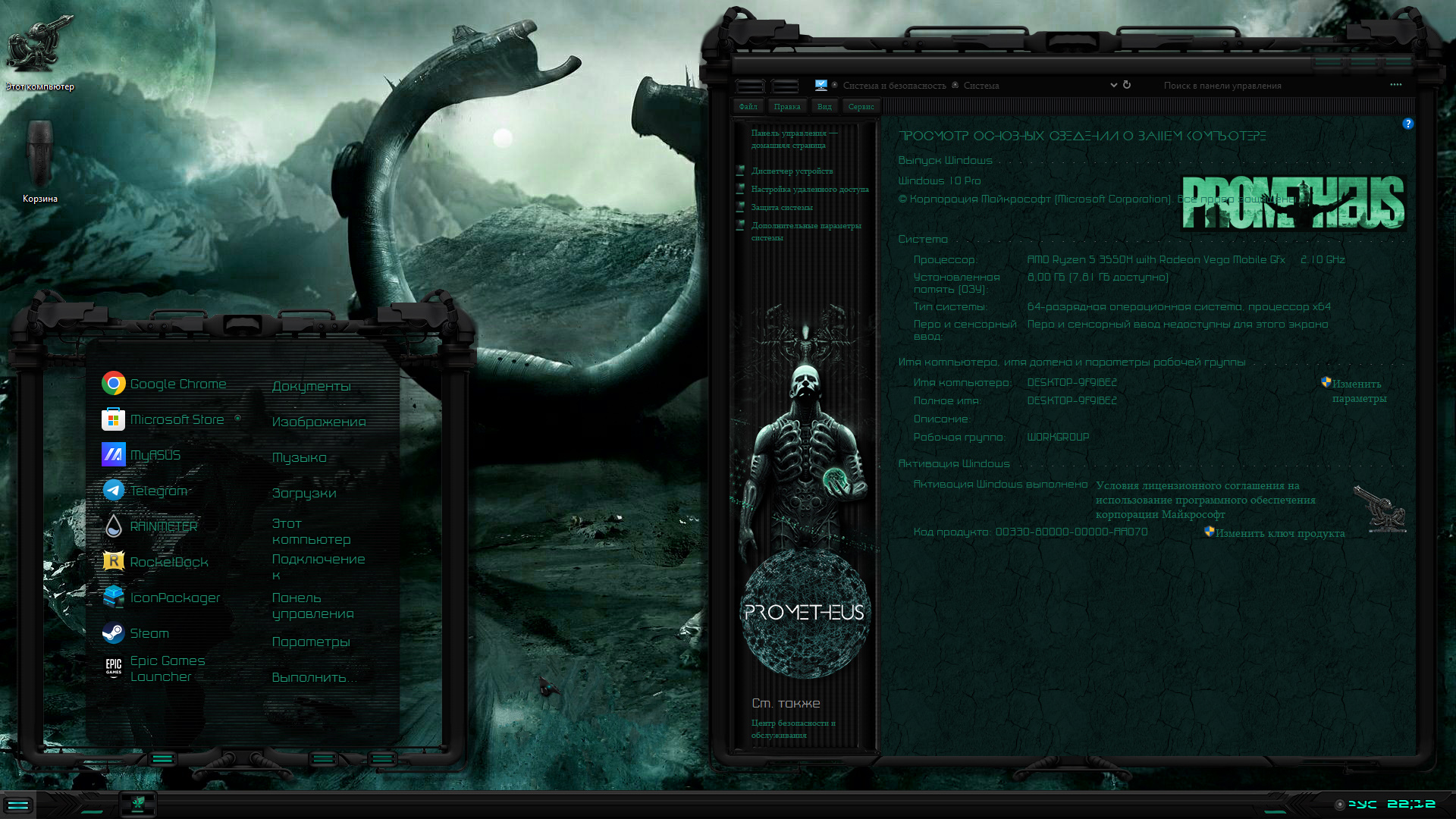This screenshot has width=1456, height=819.
Task: Open Диспетчер устройств in the sidebar
Action: click(792, 171)
